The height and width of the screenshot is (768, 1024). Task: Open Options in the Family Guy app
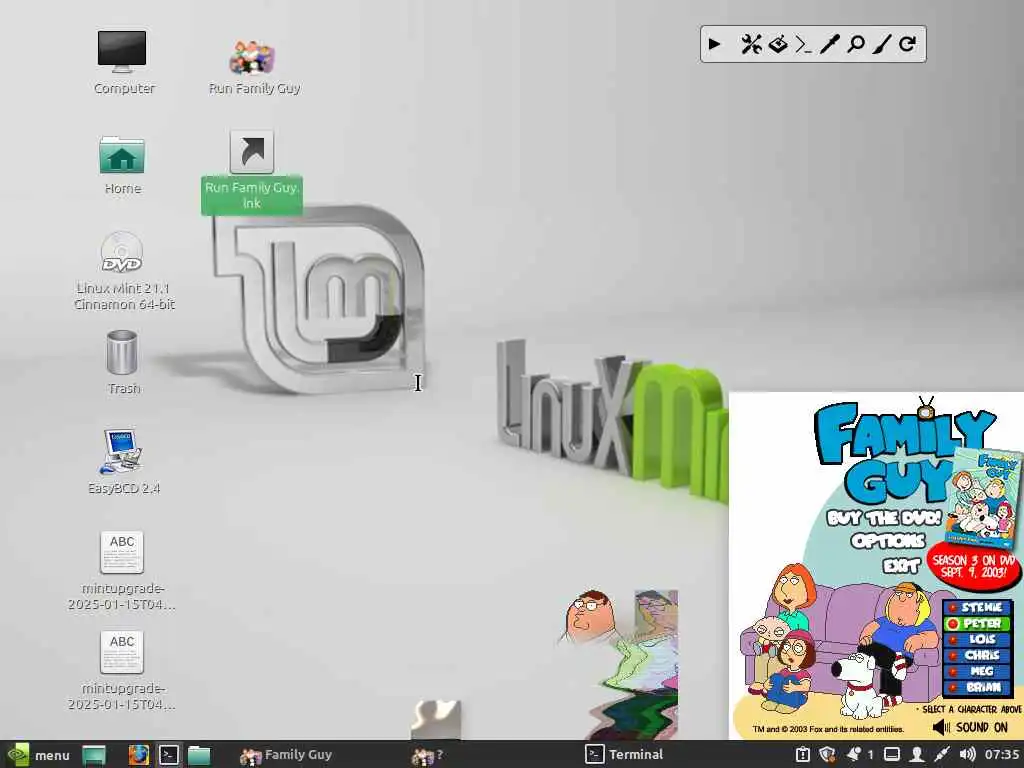click(888, 541)
